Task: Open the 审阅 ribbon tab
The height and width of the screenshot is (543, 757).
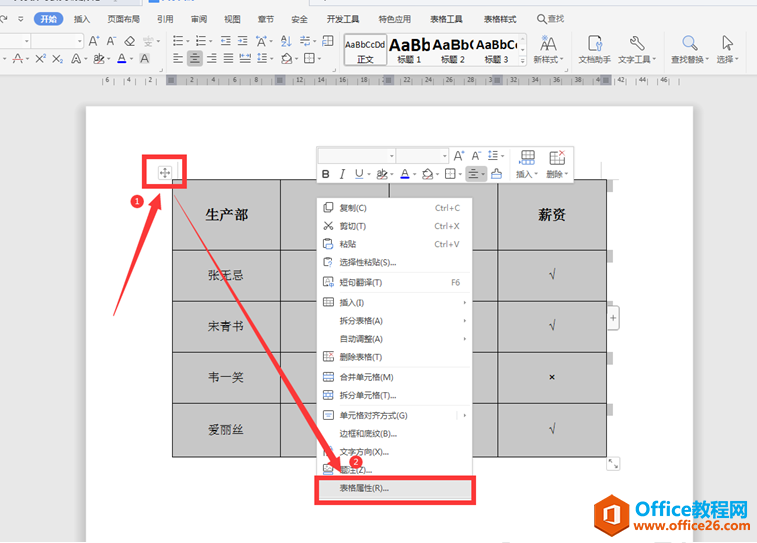Action: tap(198, 19)
